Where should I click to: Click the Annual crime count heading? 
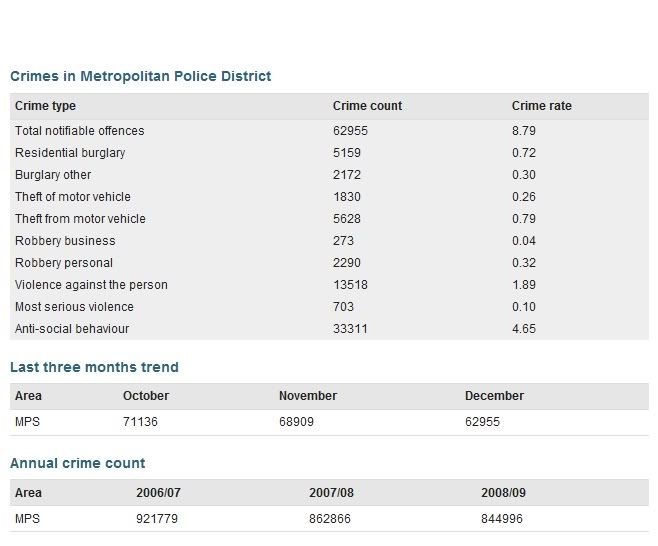(78, 463)
